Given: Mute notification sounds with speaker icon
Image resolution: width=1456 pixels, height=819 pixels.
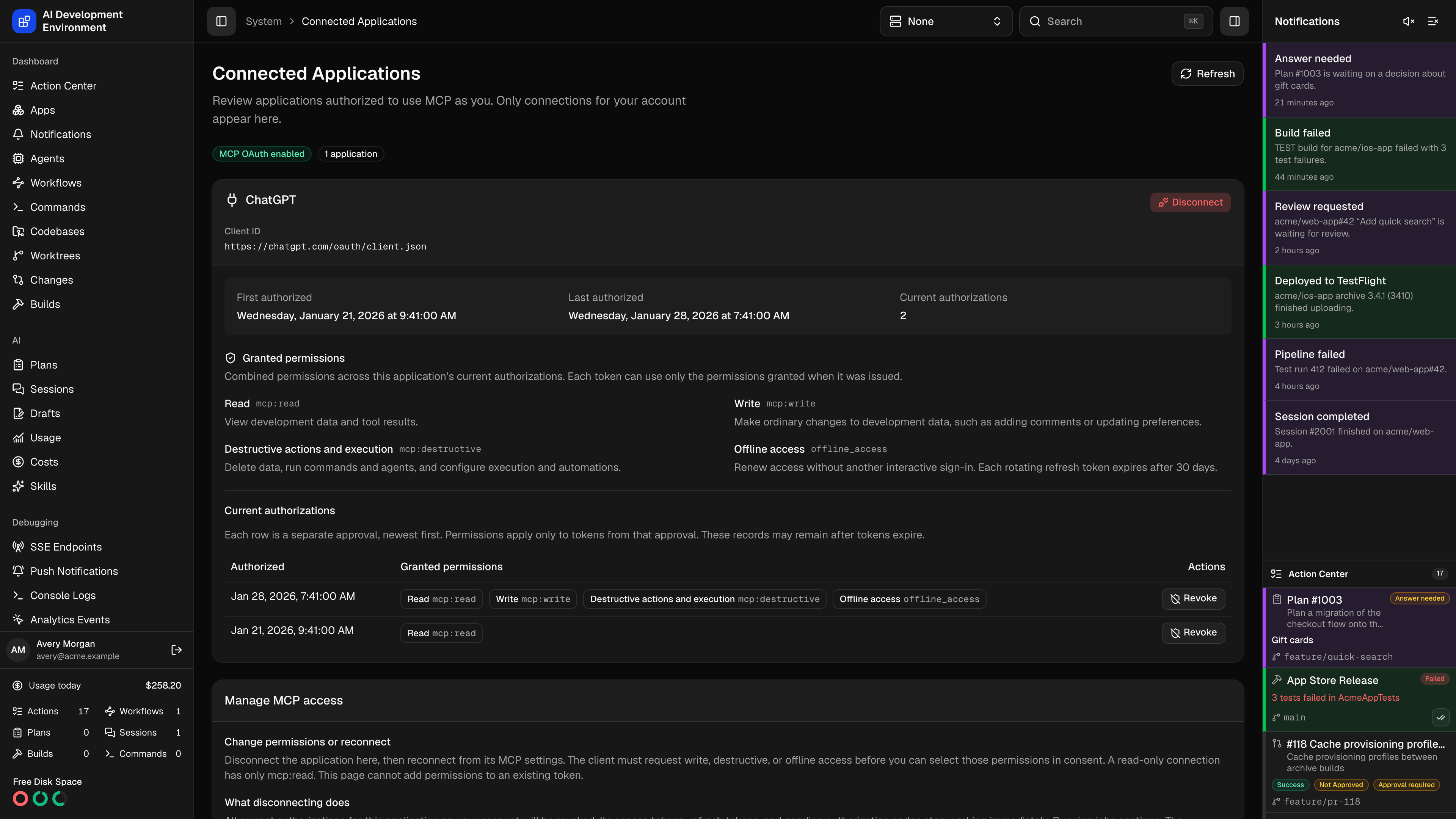Looking at the screenshot, I should tap(1409, 21).
